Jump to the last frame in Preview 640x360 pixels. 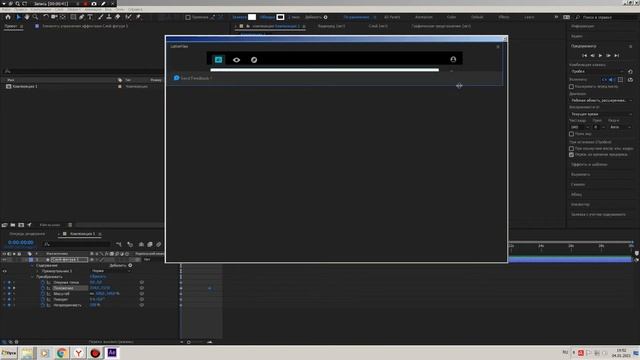pos(617,56)
